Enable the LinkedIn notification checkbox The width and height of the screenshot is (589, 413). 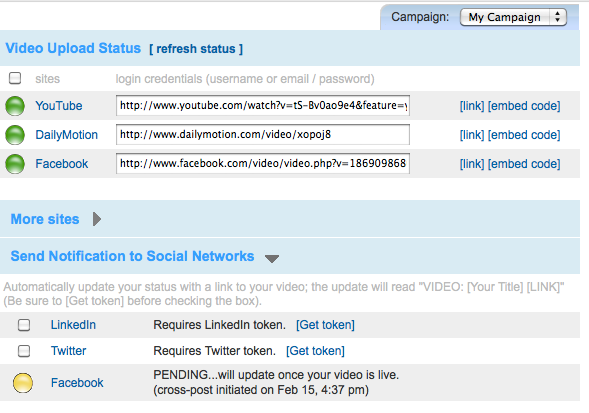coord(24,325)
